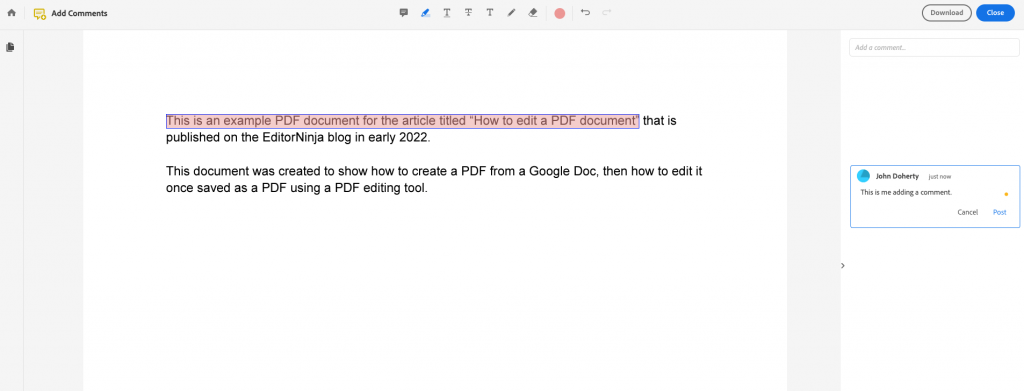Choose the strikethrough text tool
The height and width of the screenshot is (391, 1024).
(x=468, y=12)
